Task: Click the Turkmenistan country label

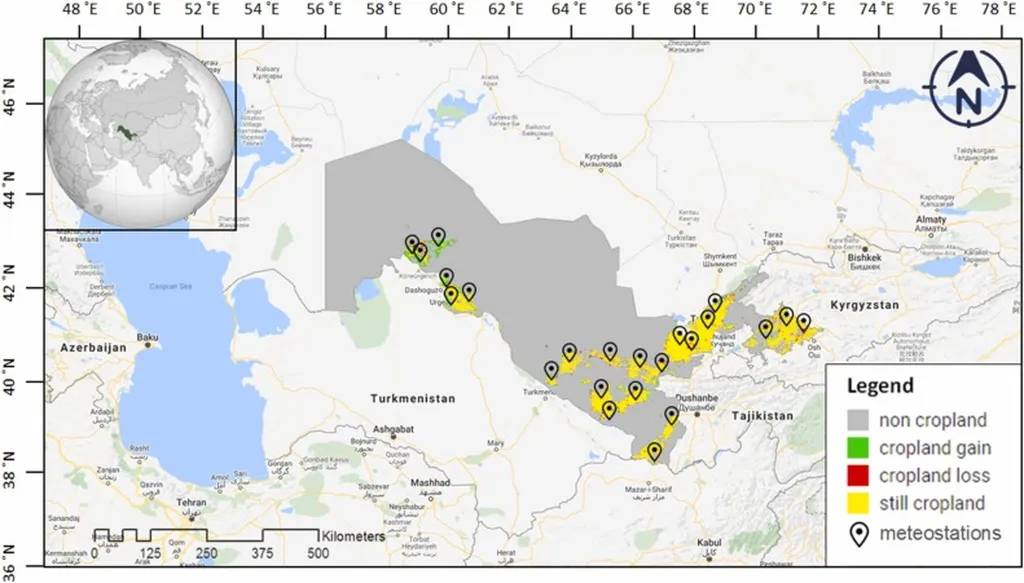Action: [x=412, y=398]
